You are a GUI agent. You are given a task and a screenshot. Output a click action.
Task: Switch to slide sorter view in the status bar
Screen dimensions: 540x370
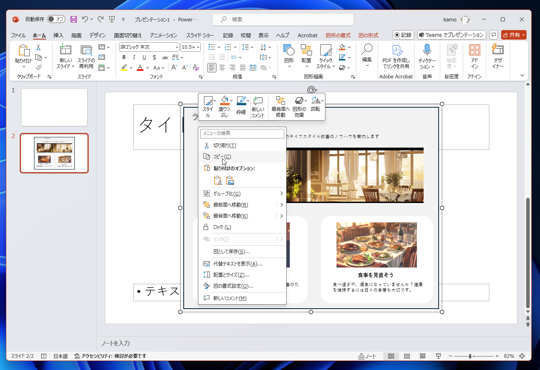coord(407,356)
